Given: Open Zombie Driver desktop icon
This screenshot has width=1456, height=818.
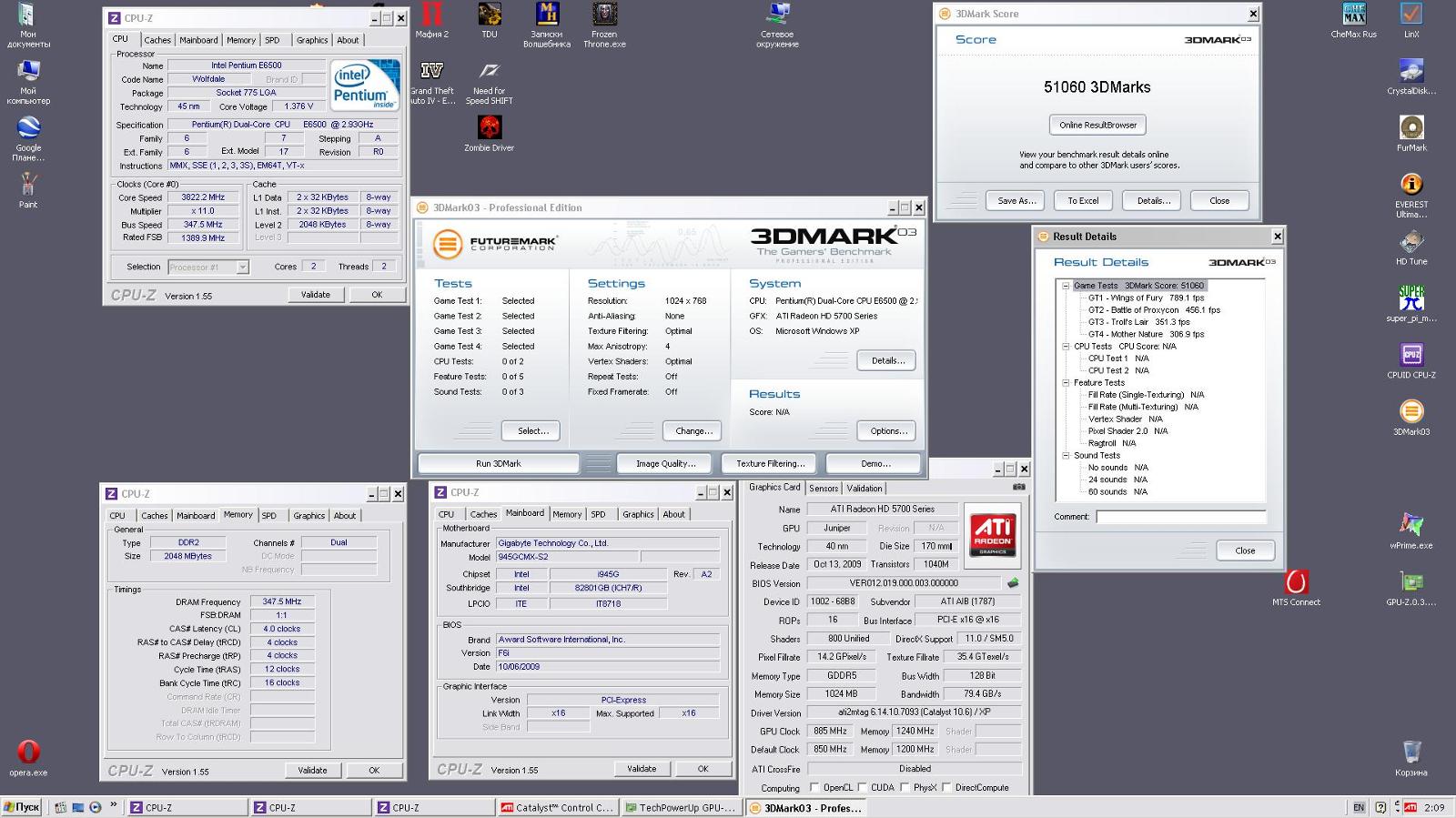Looking at the screenshot, I should point(490,134).
